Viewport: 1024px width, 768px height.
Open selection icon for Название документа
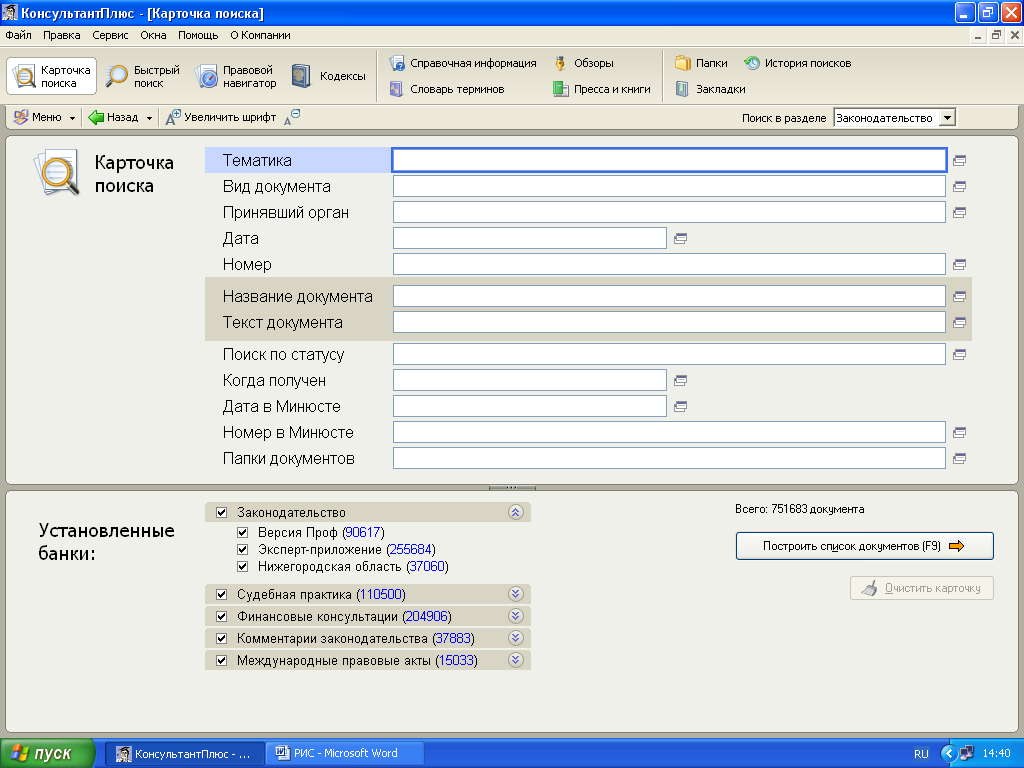[x=959, y=296]
